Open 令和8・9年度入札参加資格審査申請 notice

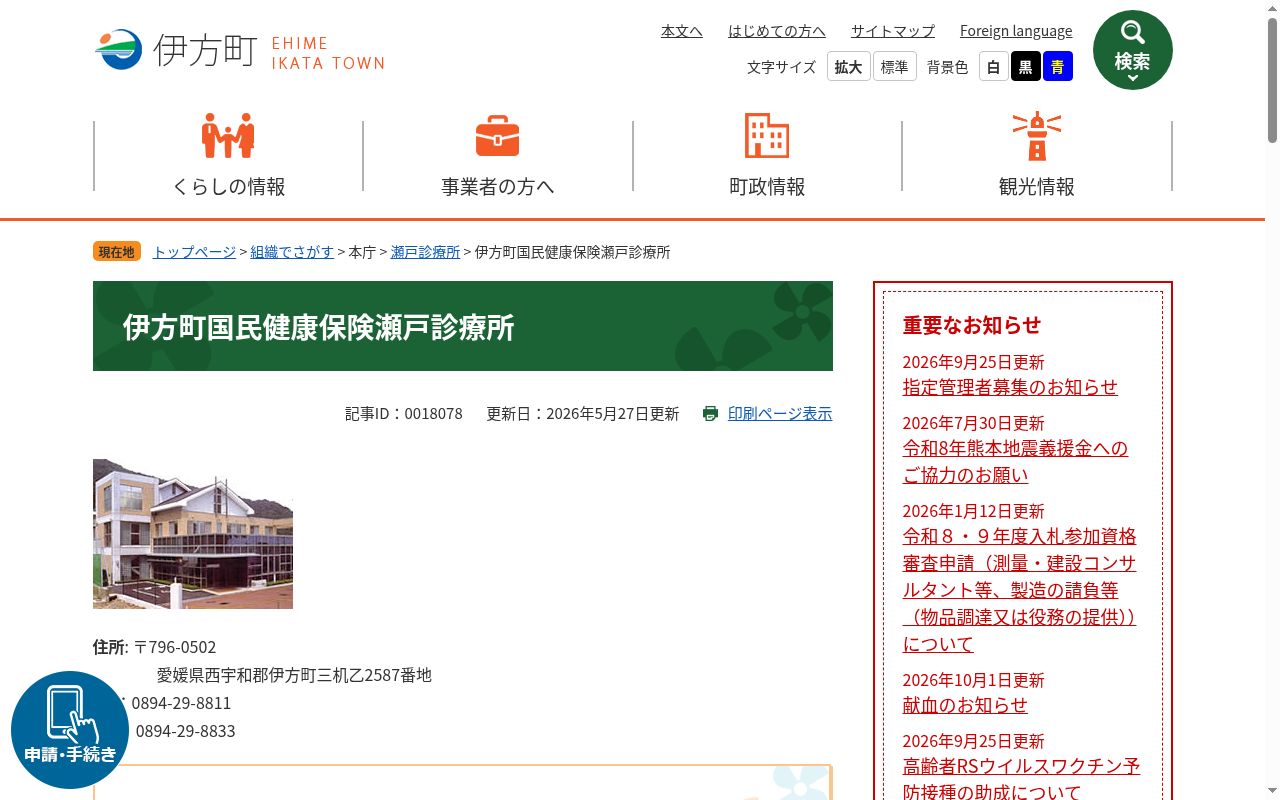(x=1020, y=590)
